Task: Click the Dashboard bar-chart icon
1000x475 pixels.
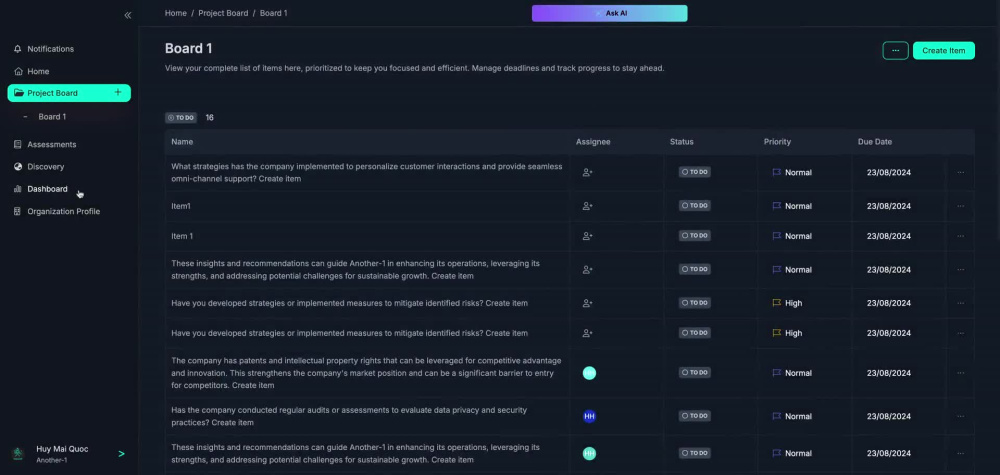Action: pyautogui.click(x=18, y=189)
